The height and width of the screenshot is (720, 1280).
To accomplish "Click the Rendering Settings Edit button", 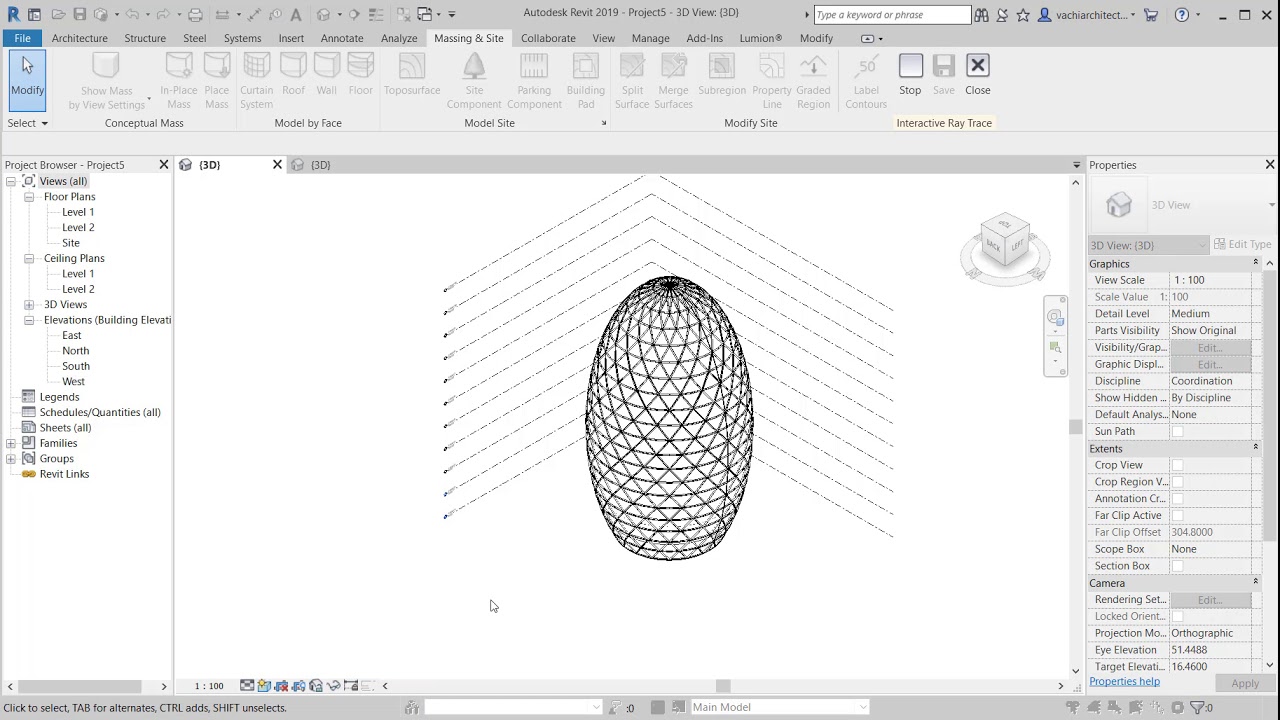I will pos(1210,600).
